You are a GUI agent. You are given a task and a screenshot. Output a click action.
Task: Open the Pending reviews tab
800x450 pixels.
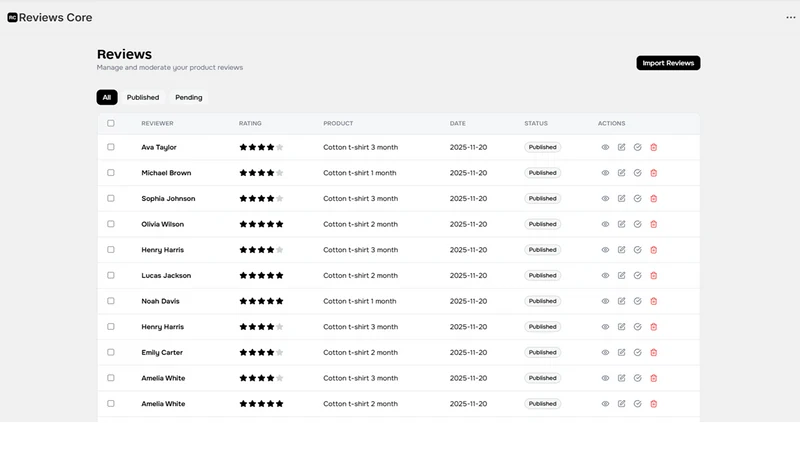(189, 97)
